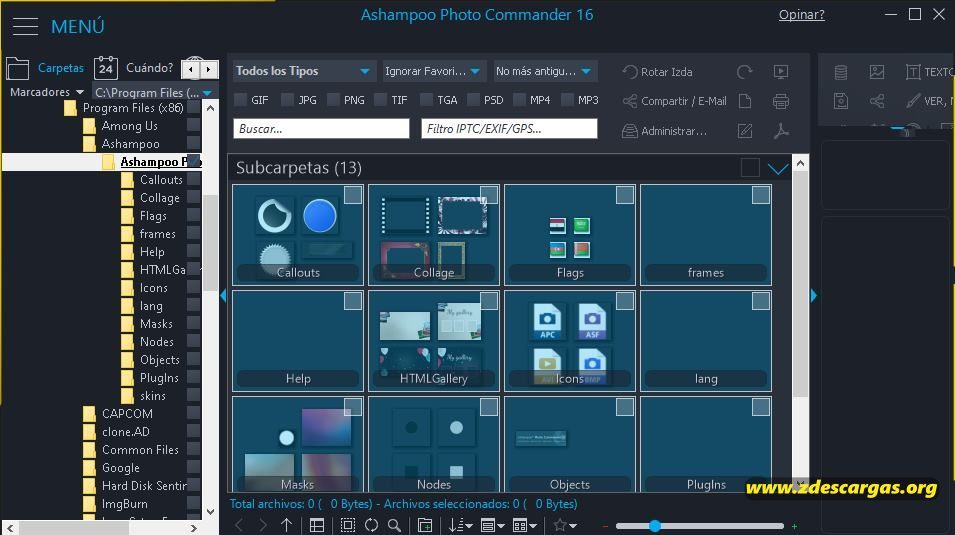
Task: Click the database stack icon in right panel
Action: (x=840, y=72)
